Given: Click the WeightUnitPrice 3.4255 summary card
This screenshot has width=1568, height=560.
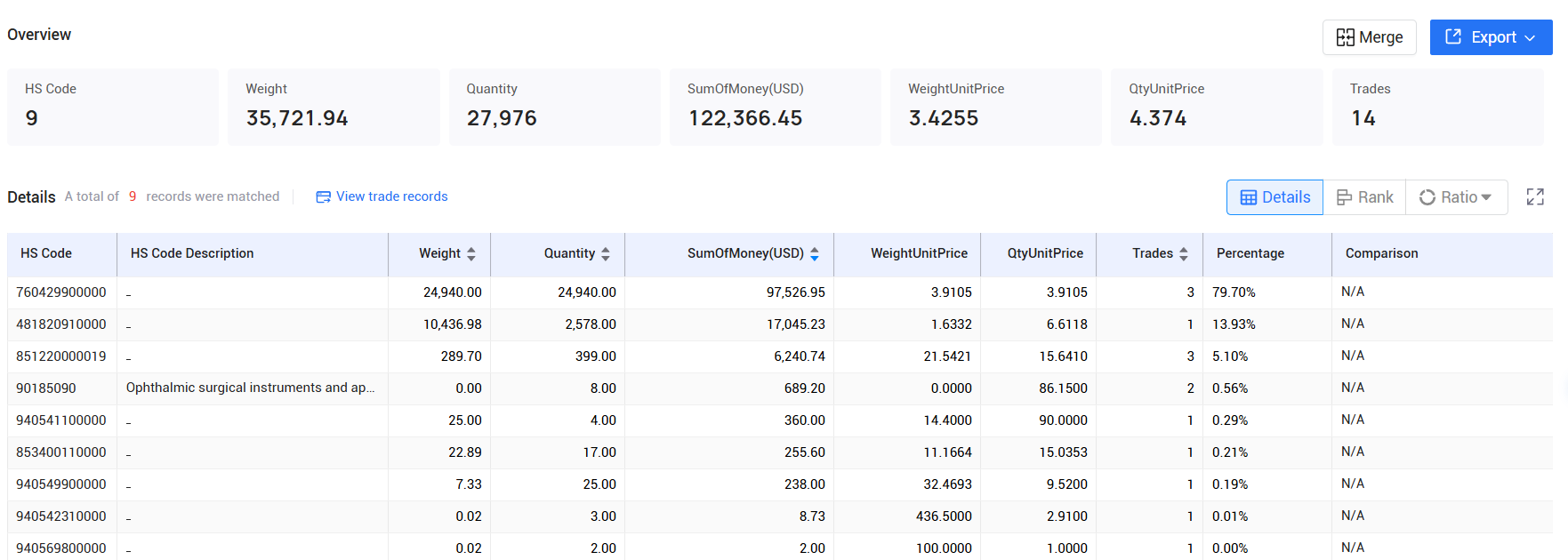Looking at the screenshot, I should click(996, 107).
